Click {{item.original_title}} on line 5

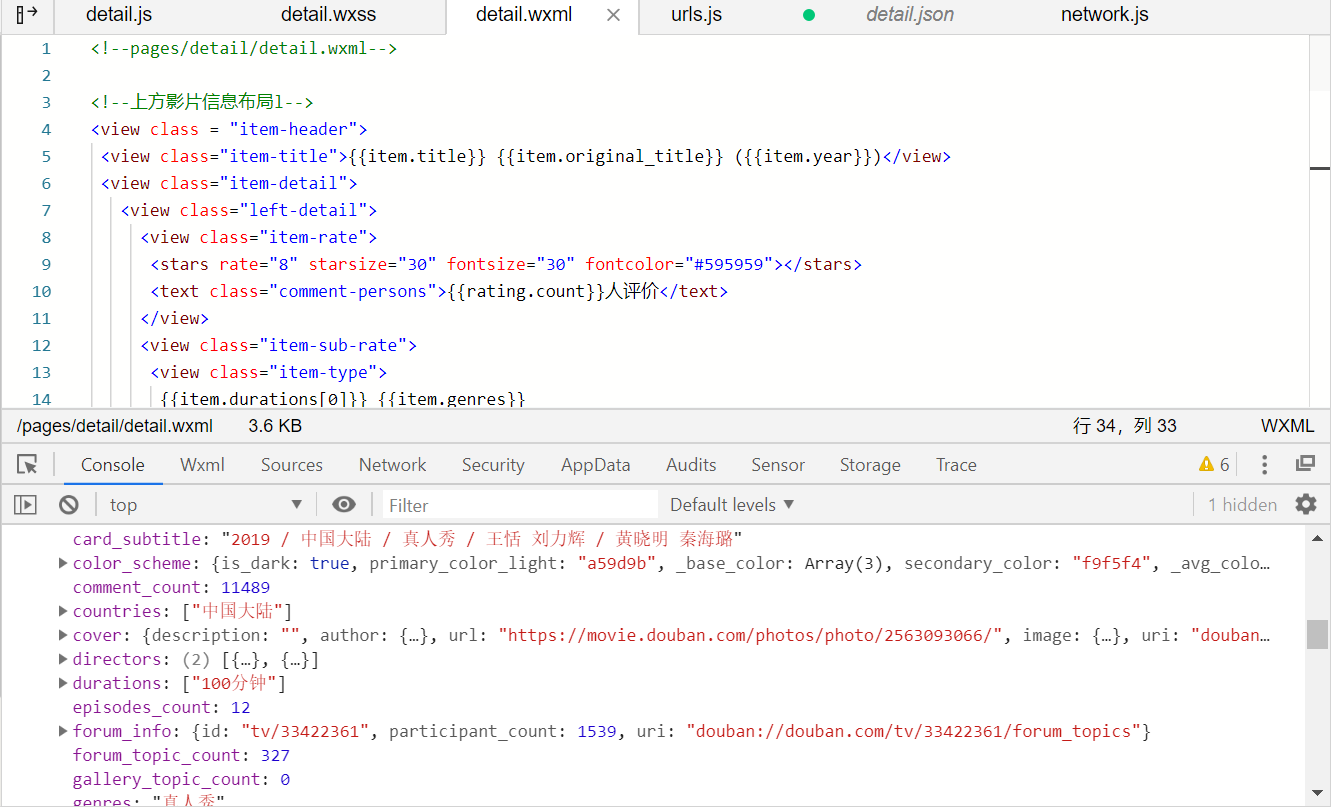[610, 157]
